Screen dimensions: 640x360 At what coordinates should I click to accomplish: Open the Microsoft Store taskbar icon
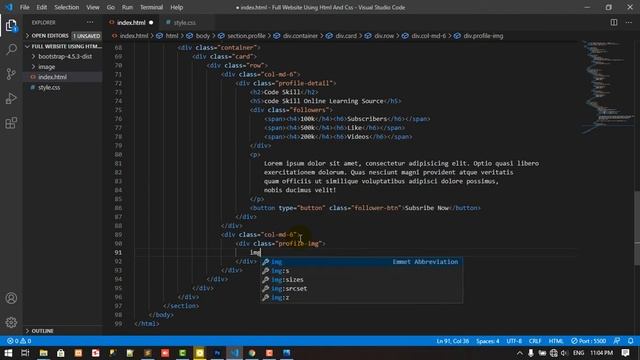click(x=60, y=353)
